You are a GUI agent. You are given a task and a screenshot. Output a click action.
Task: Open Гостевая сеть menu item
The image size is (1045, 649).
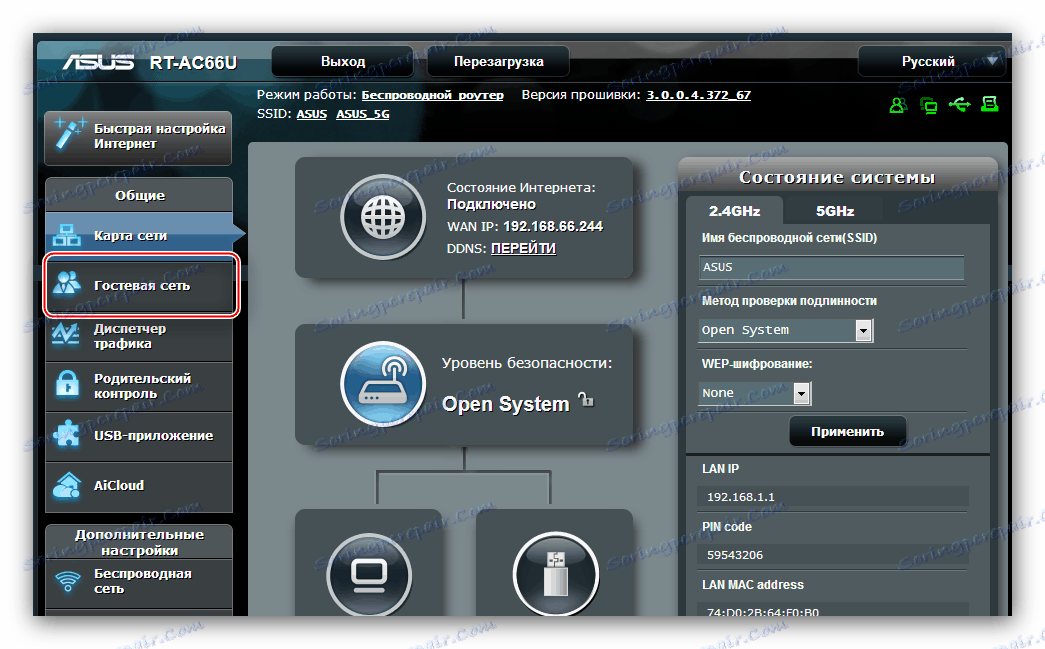pyautogui.click(x=139, y=285)
